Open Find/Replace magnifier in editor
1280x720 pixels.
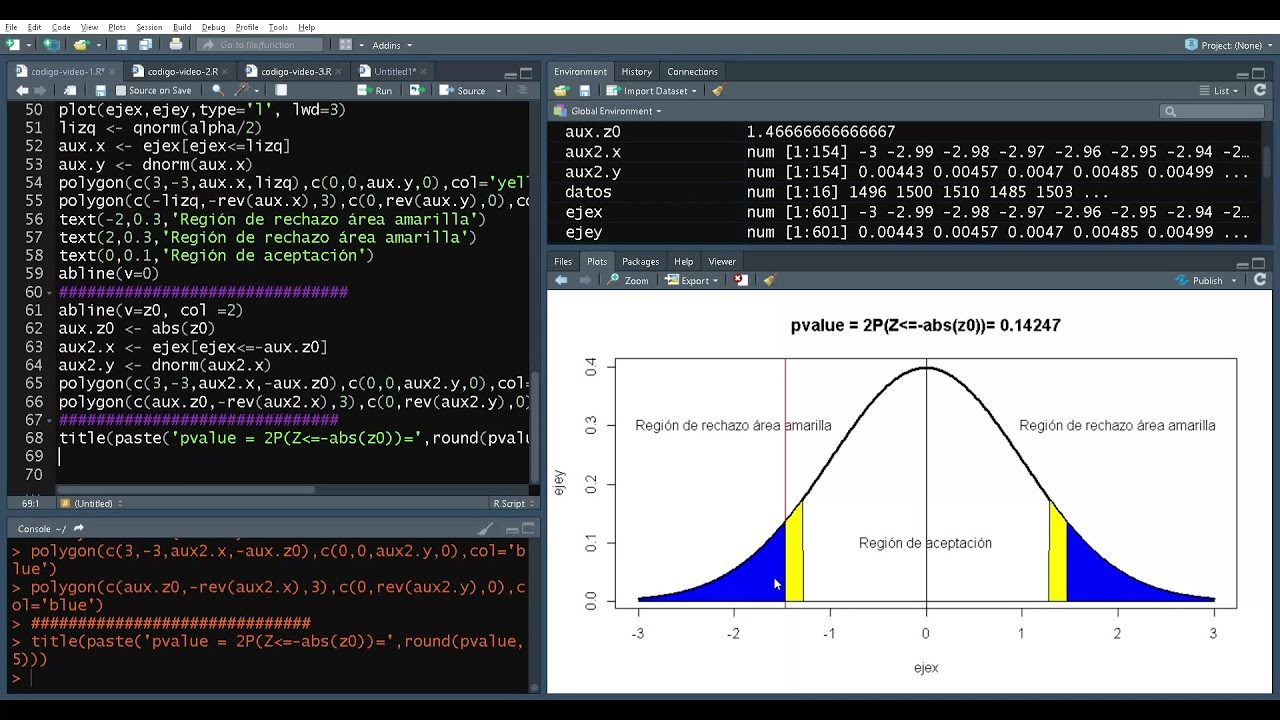coord(217,91)
